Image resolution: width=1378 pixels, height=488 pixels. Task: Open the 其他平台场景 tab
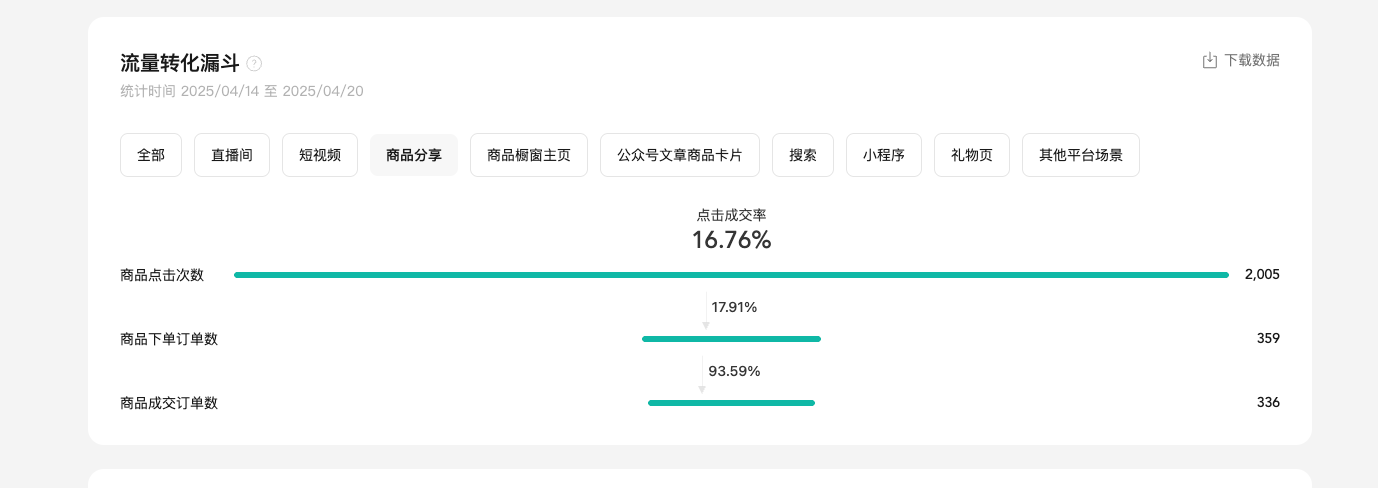pyautogui.click(x=1081, y=155)
